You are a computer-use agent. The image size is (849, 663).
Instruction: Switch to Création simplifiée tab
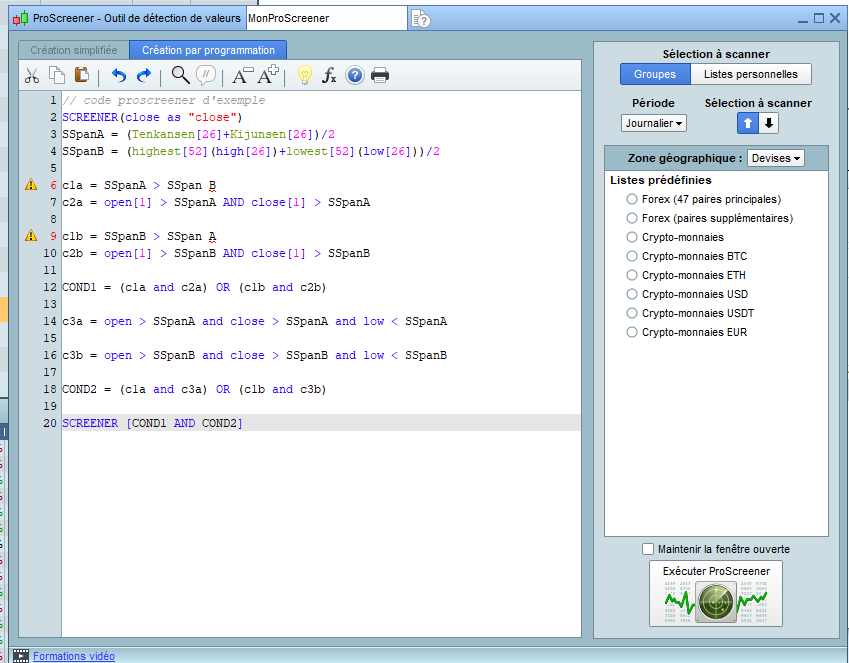pyautogui.click(x=73, y=50)
